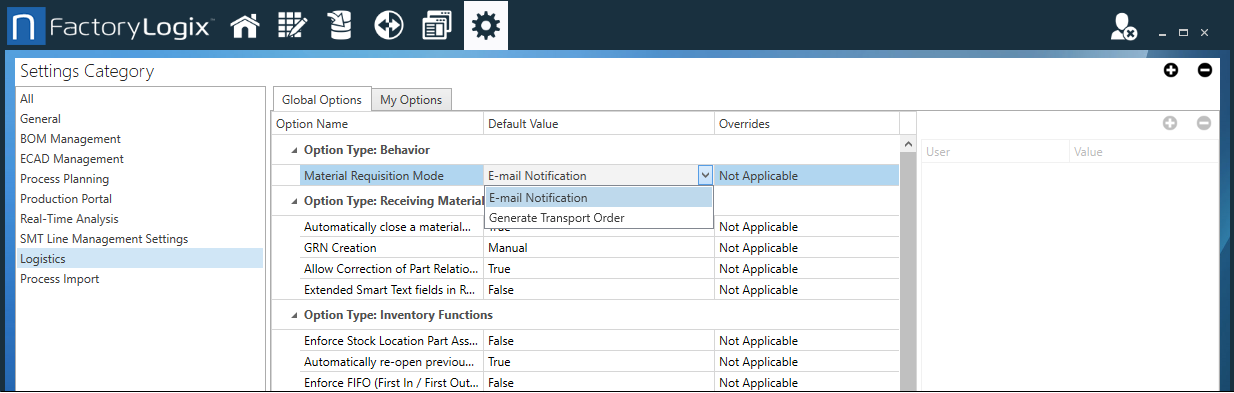Select SMT Line Management Settings category
The height and width of the screenshot is (393, 1234).
[x=140, y=239]
